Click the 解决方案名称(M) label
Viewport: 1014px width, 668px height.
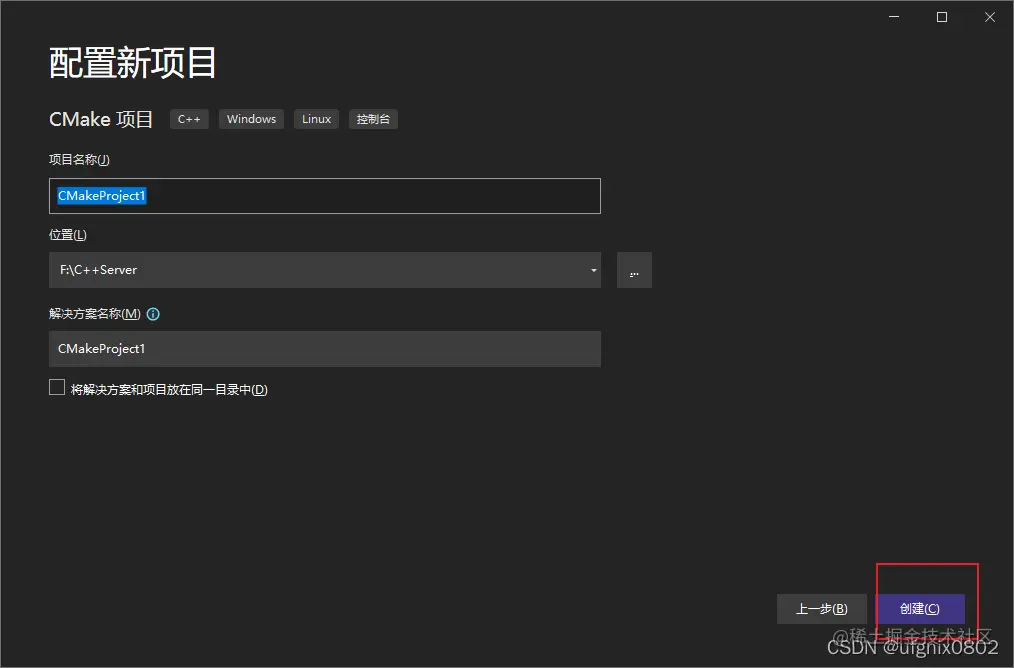pos(93,314)
